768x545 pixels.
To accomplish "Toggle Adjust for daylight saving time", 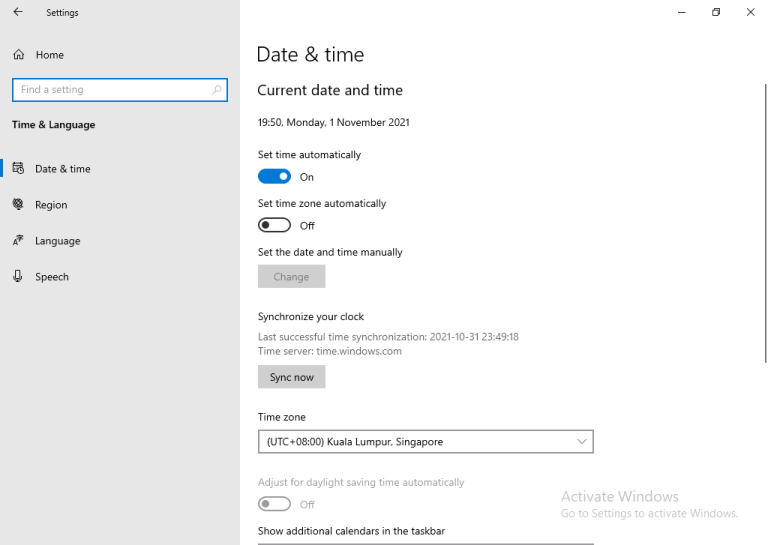I will [274, 504].
